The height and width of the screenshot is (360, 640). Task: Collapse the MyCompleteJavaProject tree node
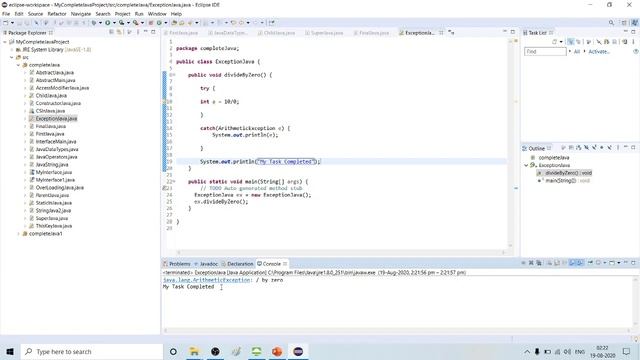(5, 42)
